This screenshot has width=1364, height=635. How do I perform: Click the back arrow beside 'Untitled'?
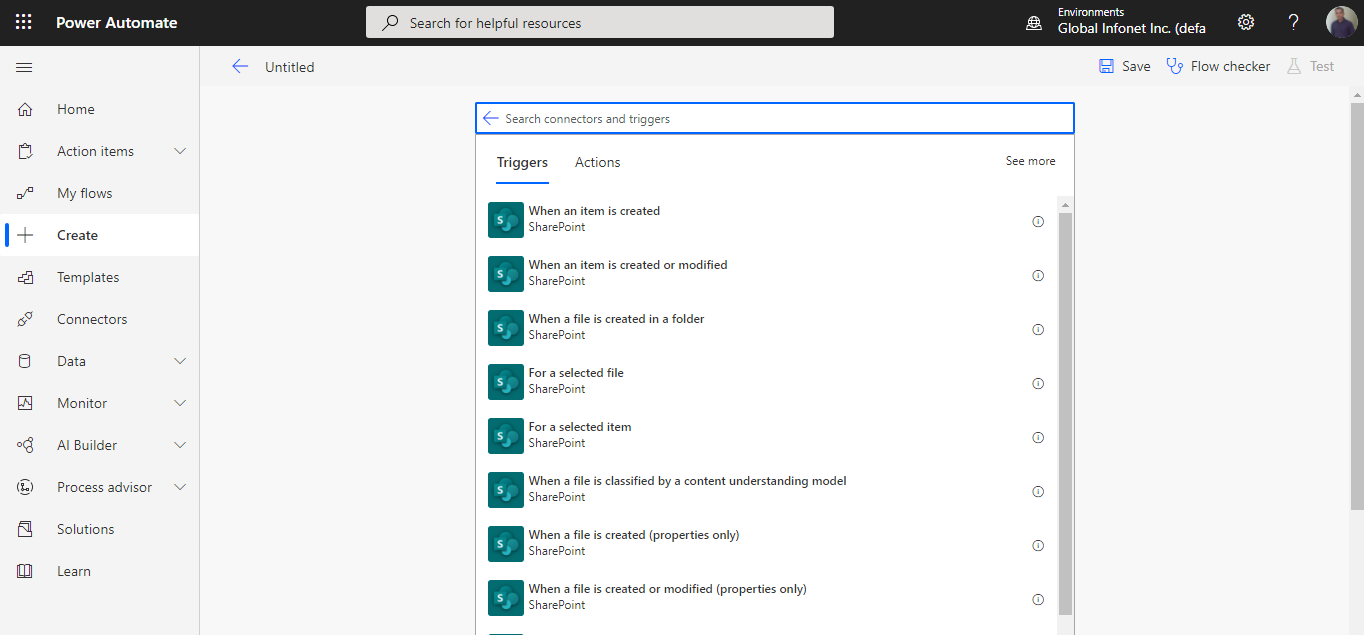click(240, 66)
